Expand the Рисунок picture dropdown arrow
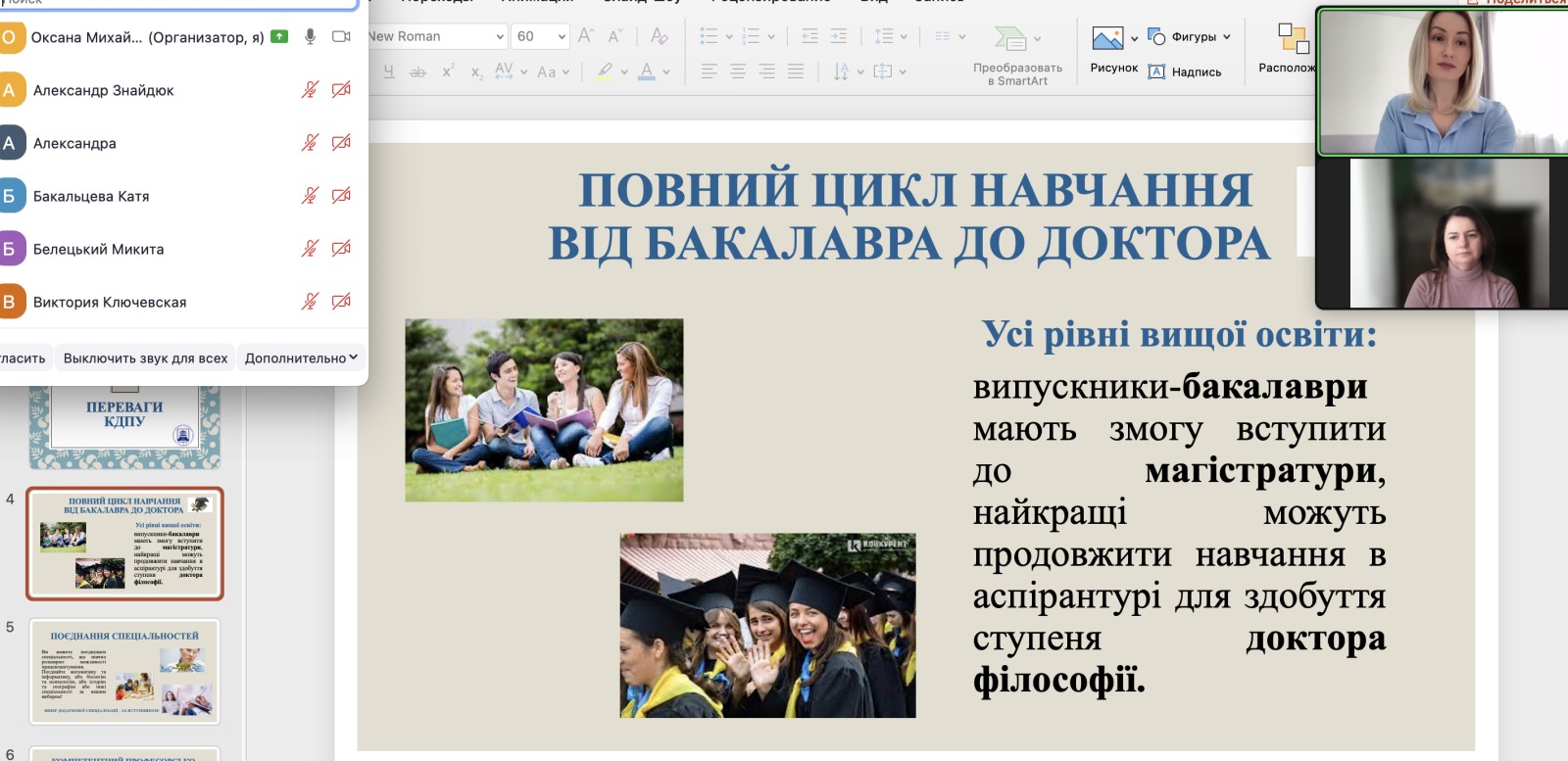Screen dimensions: 1568x761 [x=1135, y=39]
